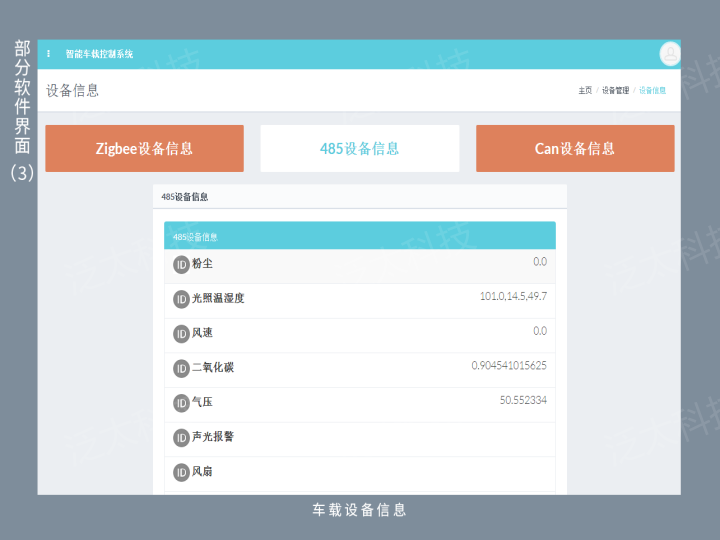Screen dimensions: 720x540
Task: Select the 485设备信息 tab
Action: [x=360, y=149]
